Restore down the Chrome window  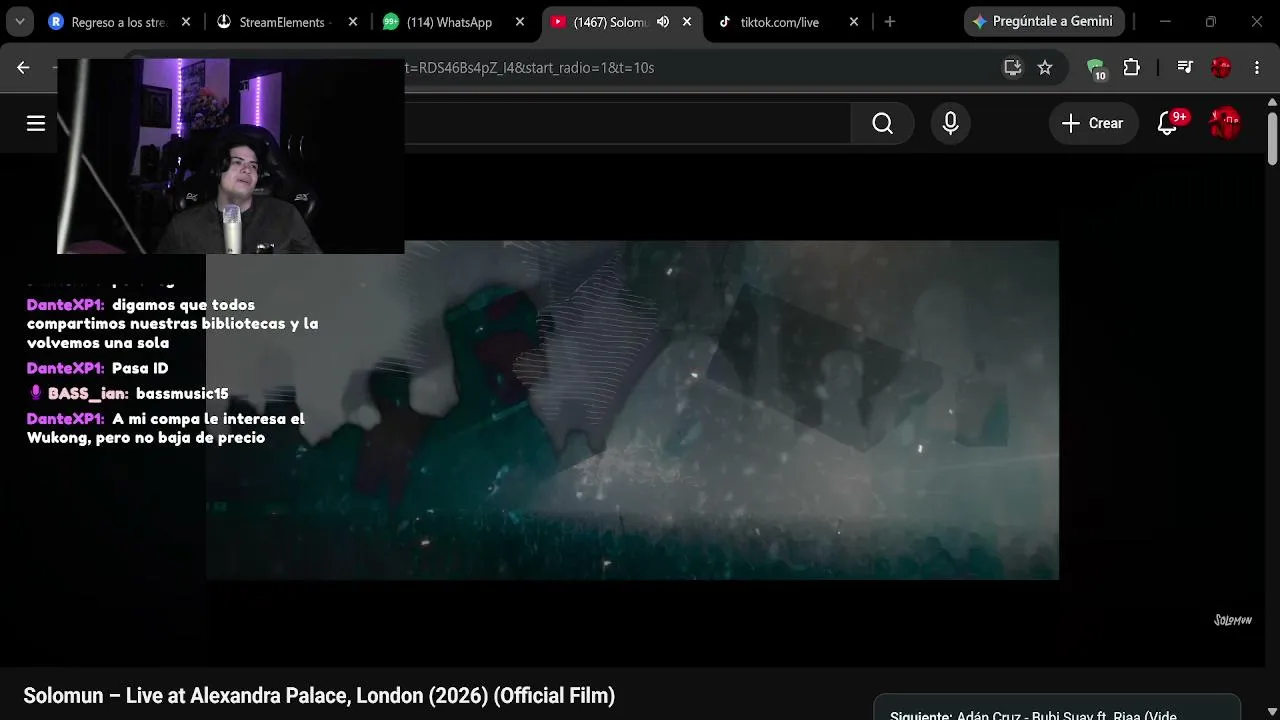click(x=1211, y=22)
